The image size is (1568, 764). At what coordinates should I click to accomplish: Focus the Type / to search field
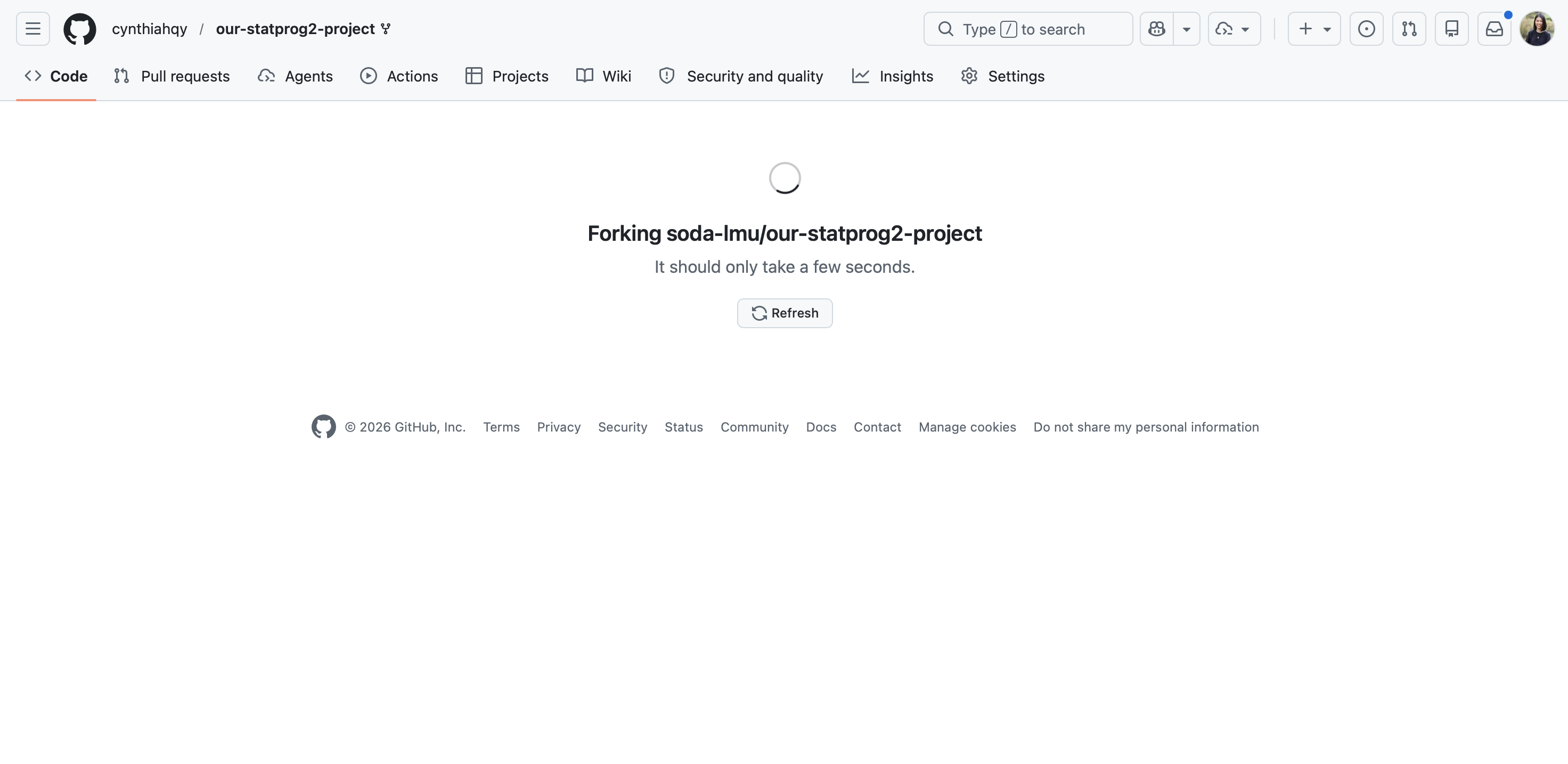pos(1027,29)
